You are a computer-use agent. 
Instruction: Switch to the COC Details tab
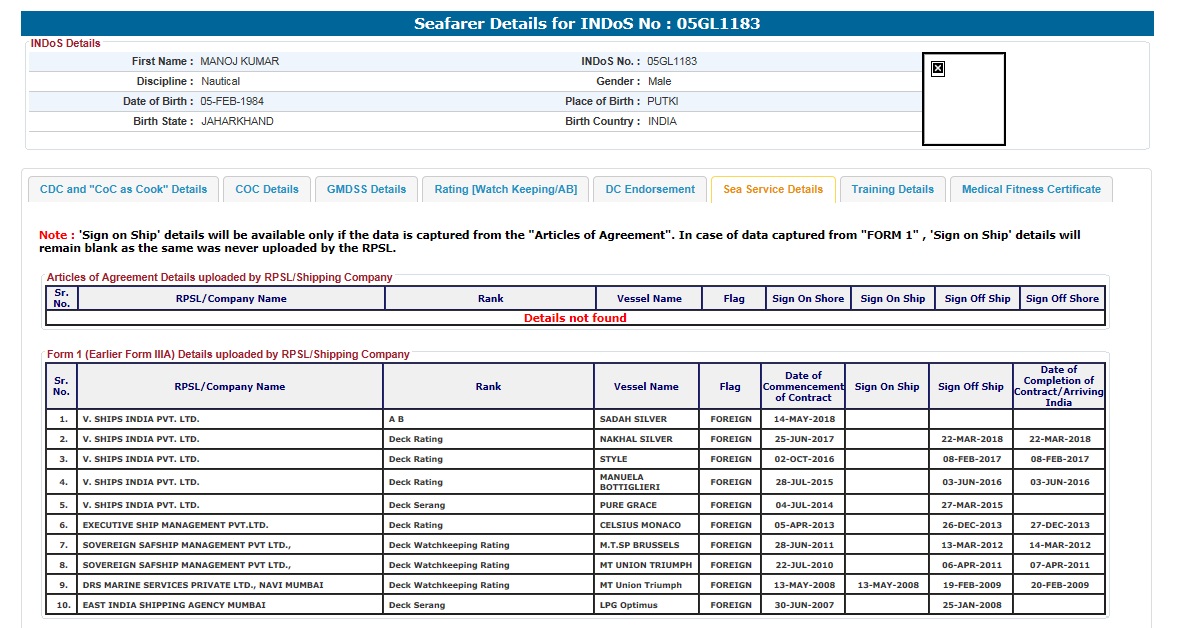pyautogui.click(x=267, y=189)
